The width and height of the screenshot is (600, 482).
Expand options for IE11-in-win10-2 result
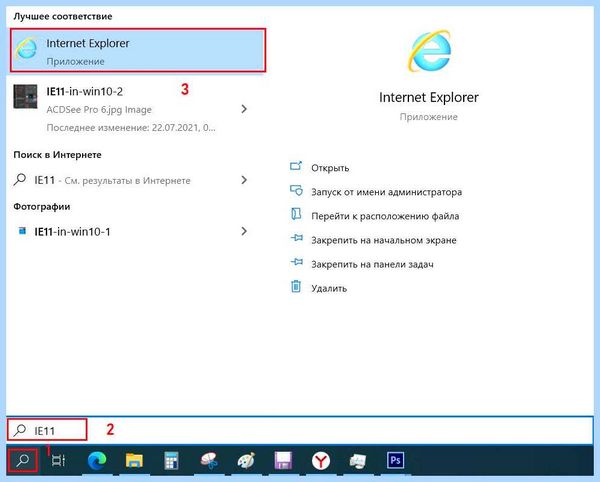pyautogui.click(x=244, y=109)
